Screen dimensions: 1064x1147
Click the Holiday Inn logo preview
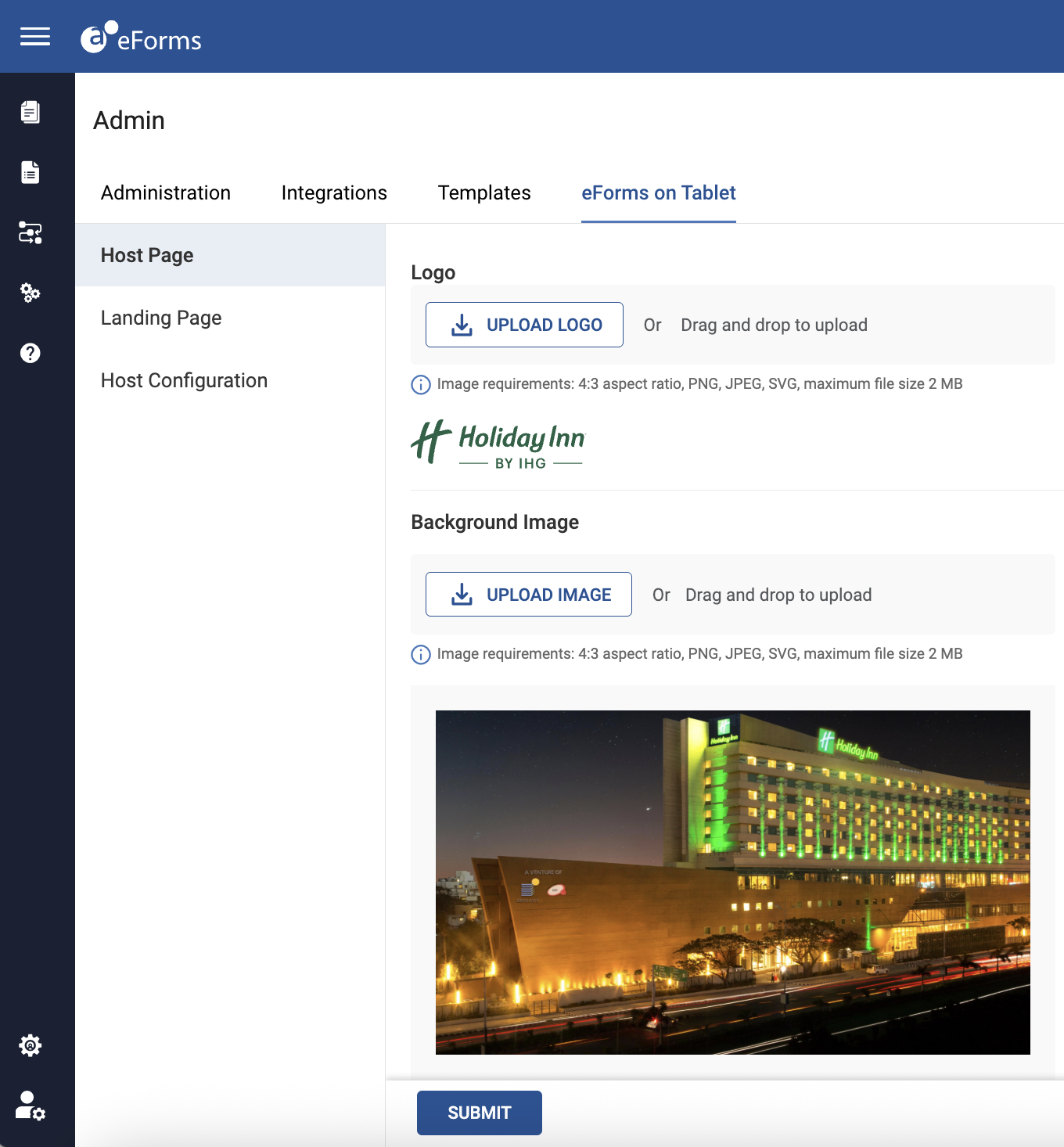pyautogui.click(x=498, y=444)
